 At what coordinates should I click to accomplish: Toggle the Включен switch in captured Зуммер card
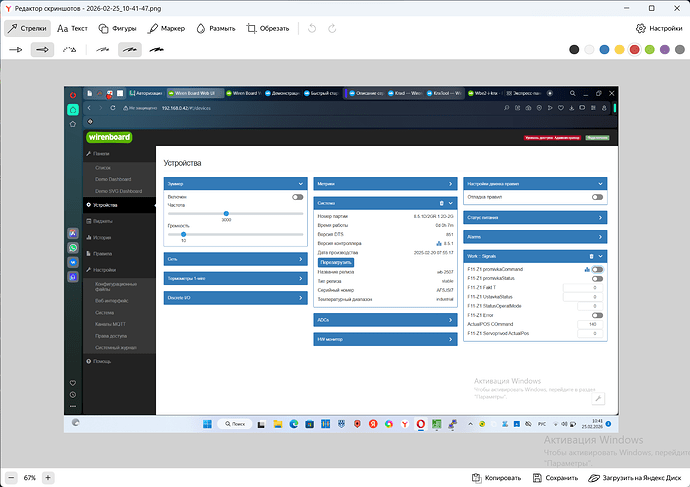[x=297, y=197]
